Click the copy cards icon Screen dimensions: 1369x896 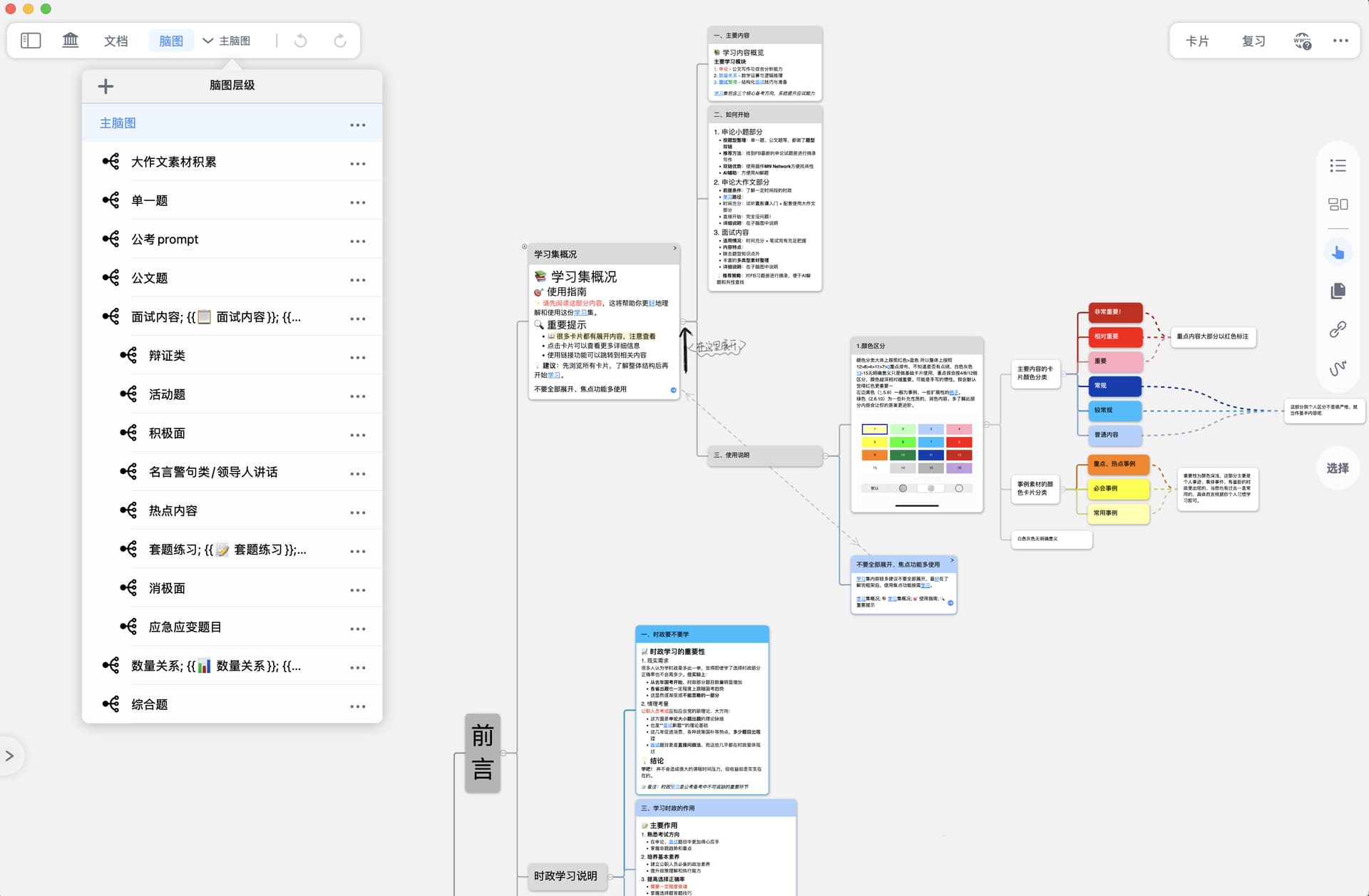point(1338,291)
